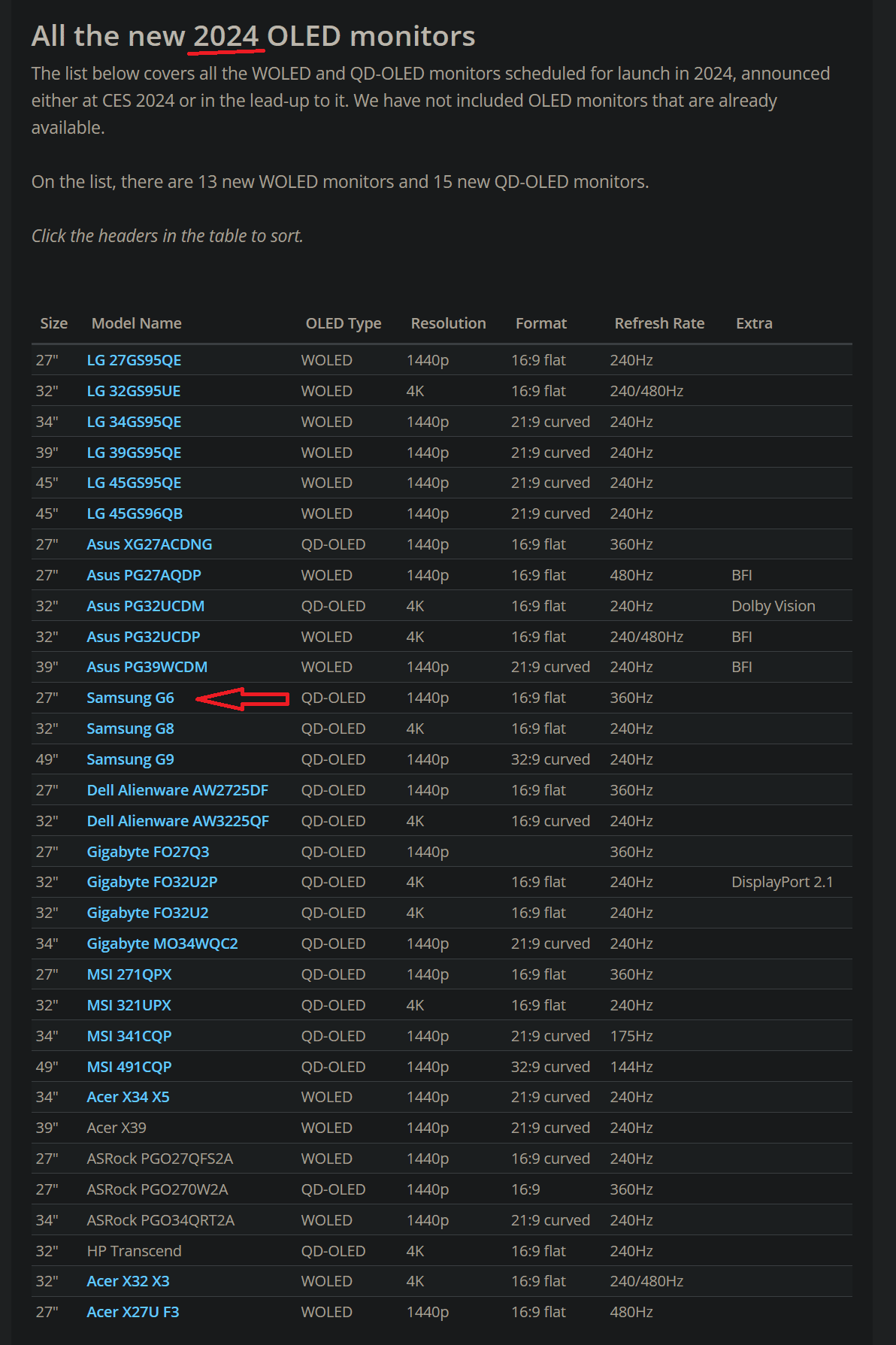
Task: Open the Gigabyte MO34WQC2 link
Action: point(162,944)
